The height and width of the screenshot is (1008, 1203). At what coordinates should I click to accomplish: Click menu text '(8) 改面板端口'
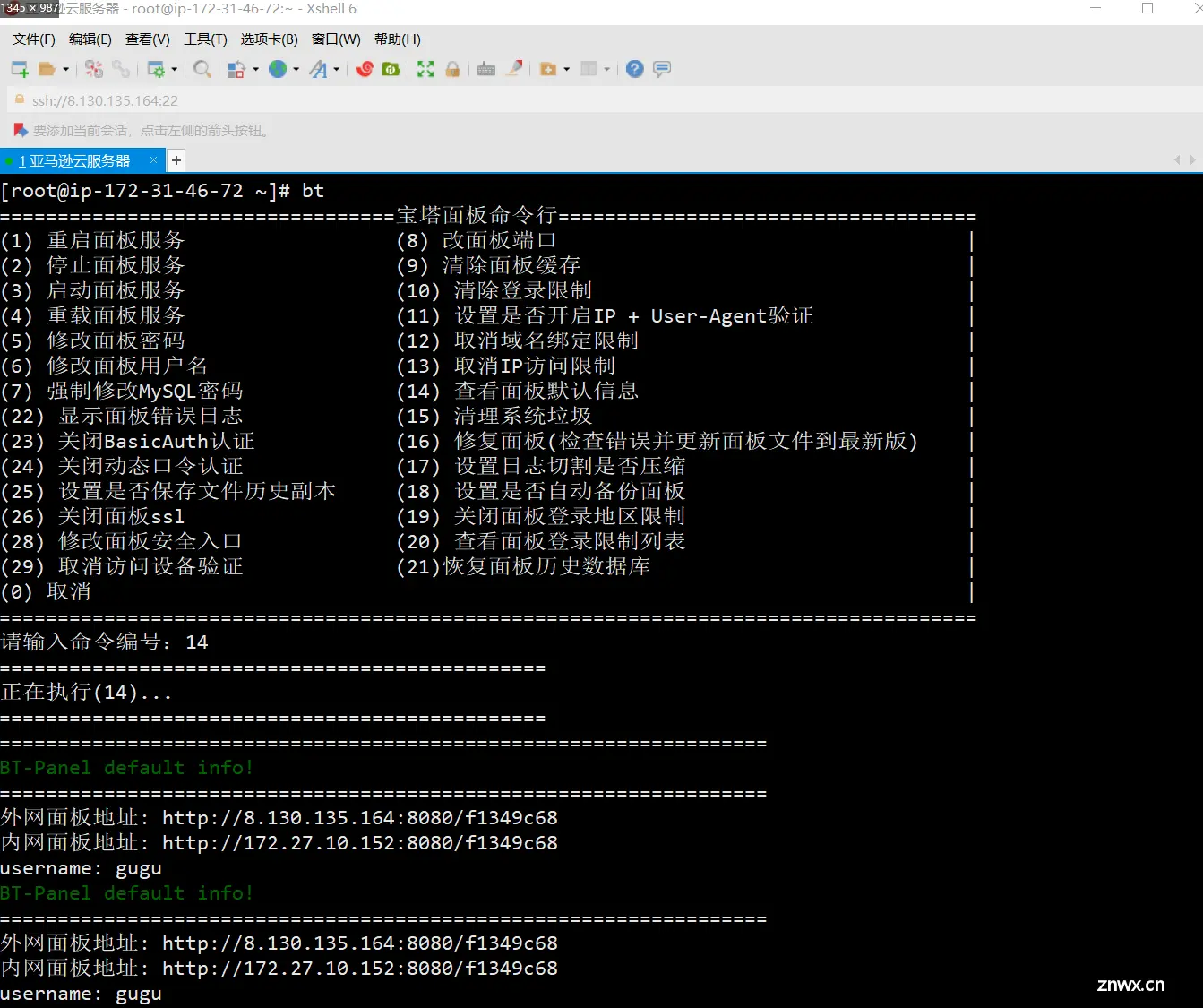point(477,240)
